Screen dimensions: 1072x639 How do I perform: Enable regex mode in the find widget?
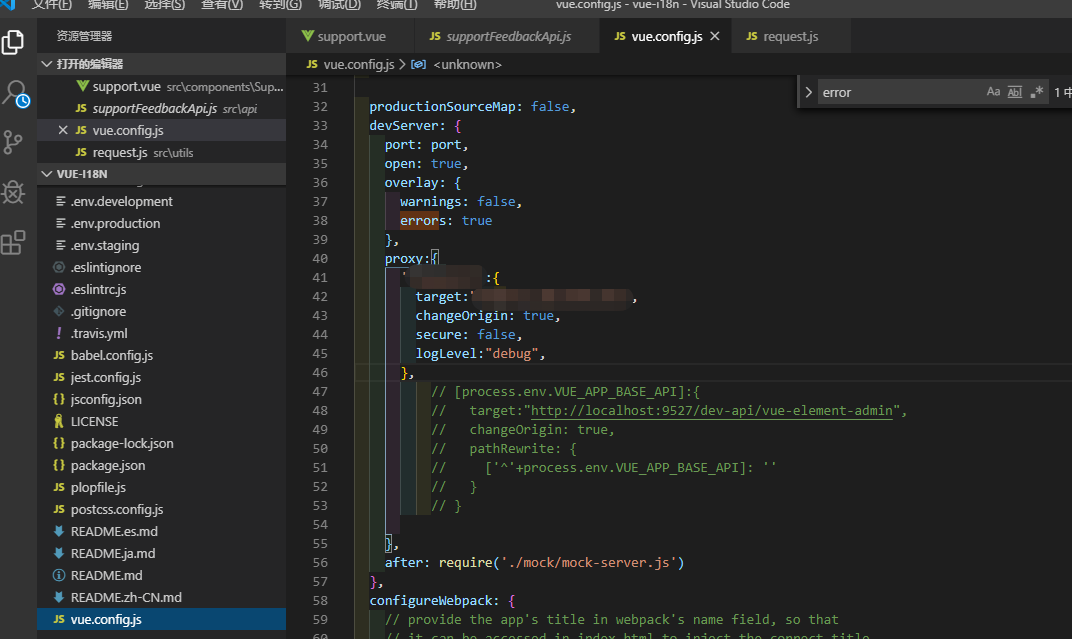coord(1036,91)
